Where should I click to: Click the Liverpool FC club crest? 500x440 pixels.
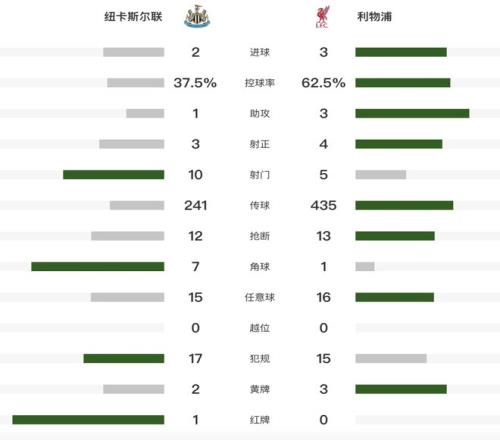322,16
